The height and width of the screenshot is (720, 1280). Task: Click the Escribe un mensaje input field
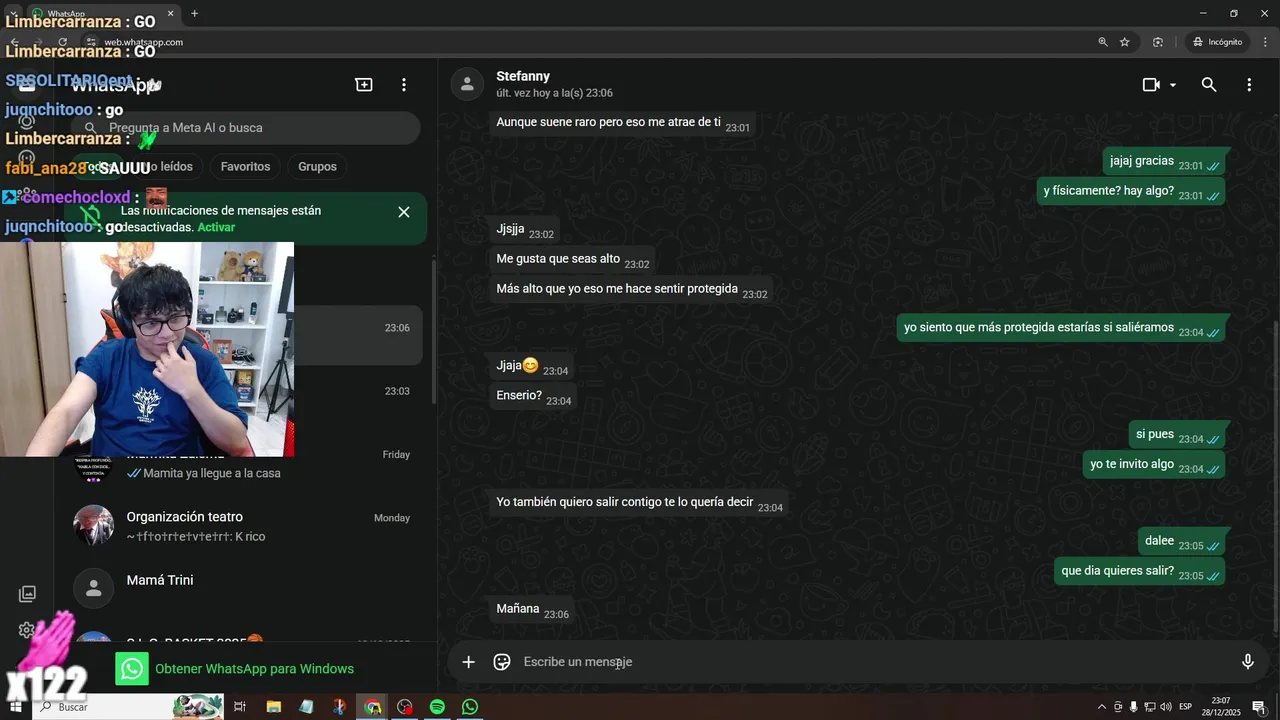(x=870, y=662)
